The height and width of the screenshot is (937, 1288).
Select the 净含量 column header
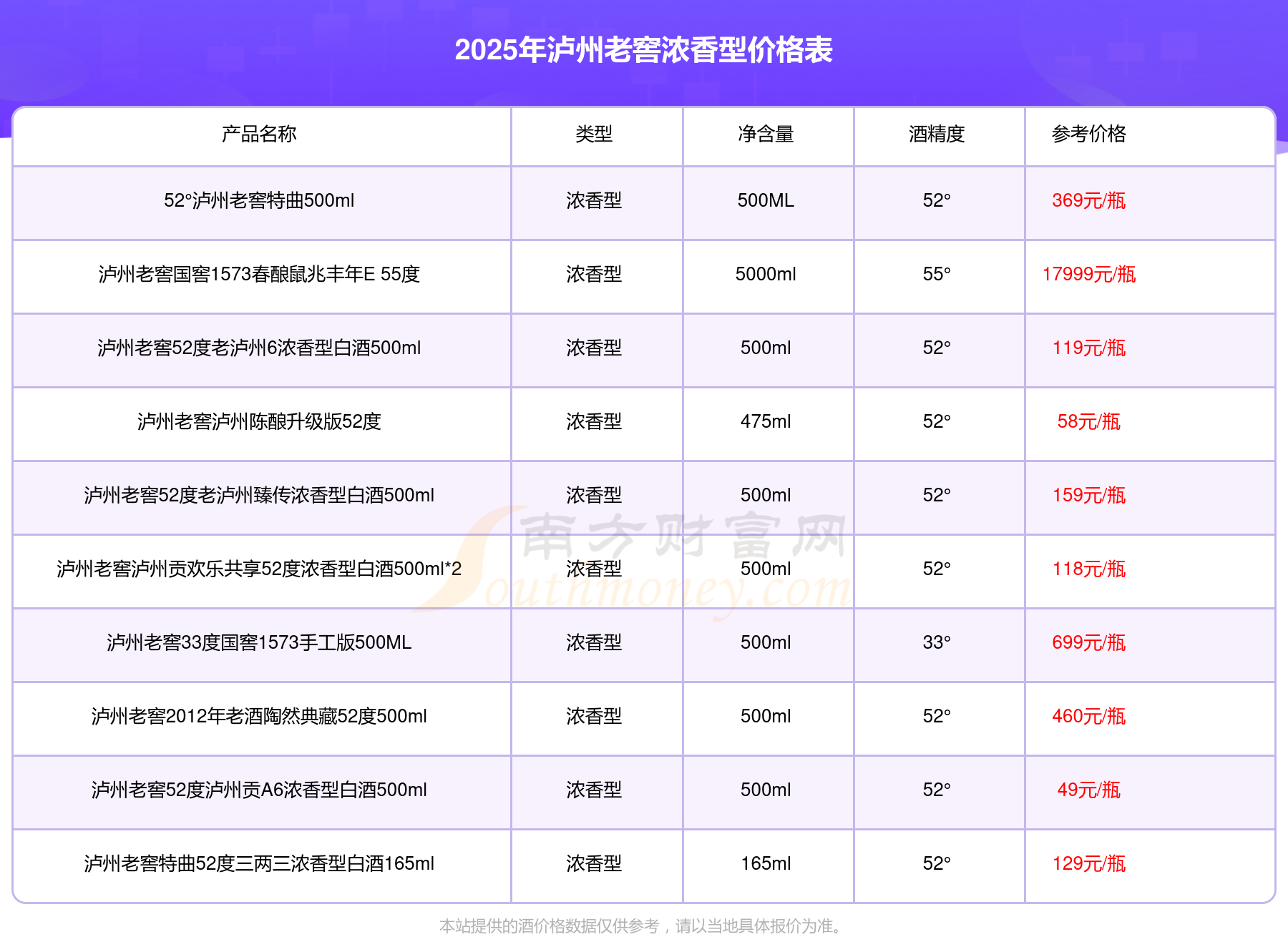click(766, 134)
